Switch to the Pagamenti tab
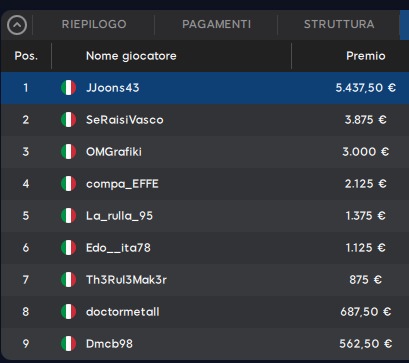The image size is (409, 363). click(216, 24)
